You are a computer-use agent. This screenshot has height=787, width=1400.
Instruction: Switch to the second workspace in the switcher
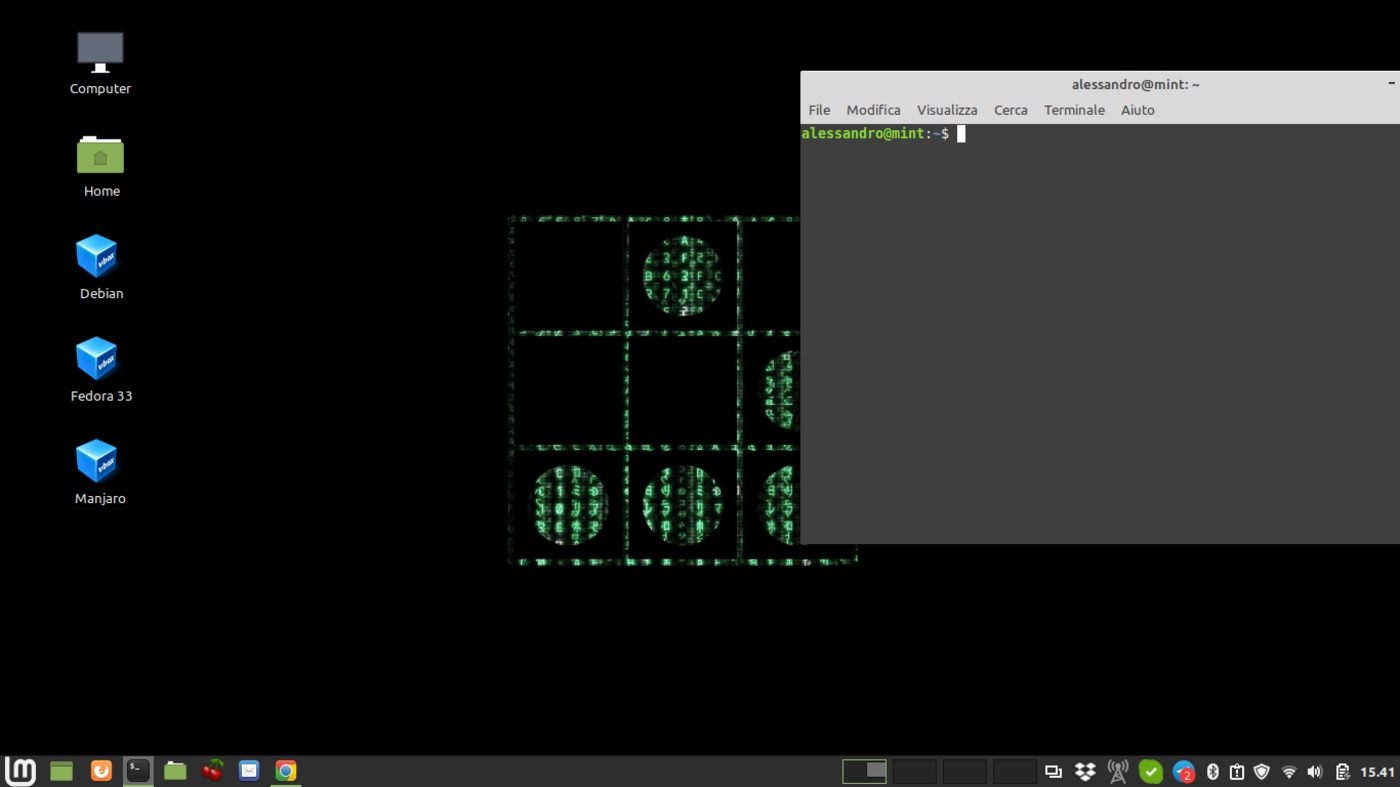pos(914,771)
